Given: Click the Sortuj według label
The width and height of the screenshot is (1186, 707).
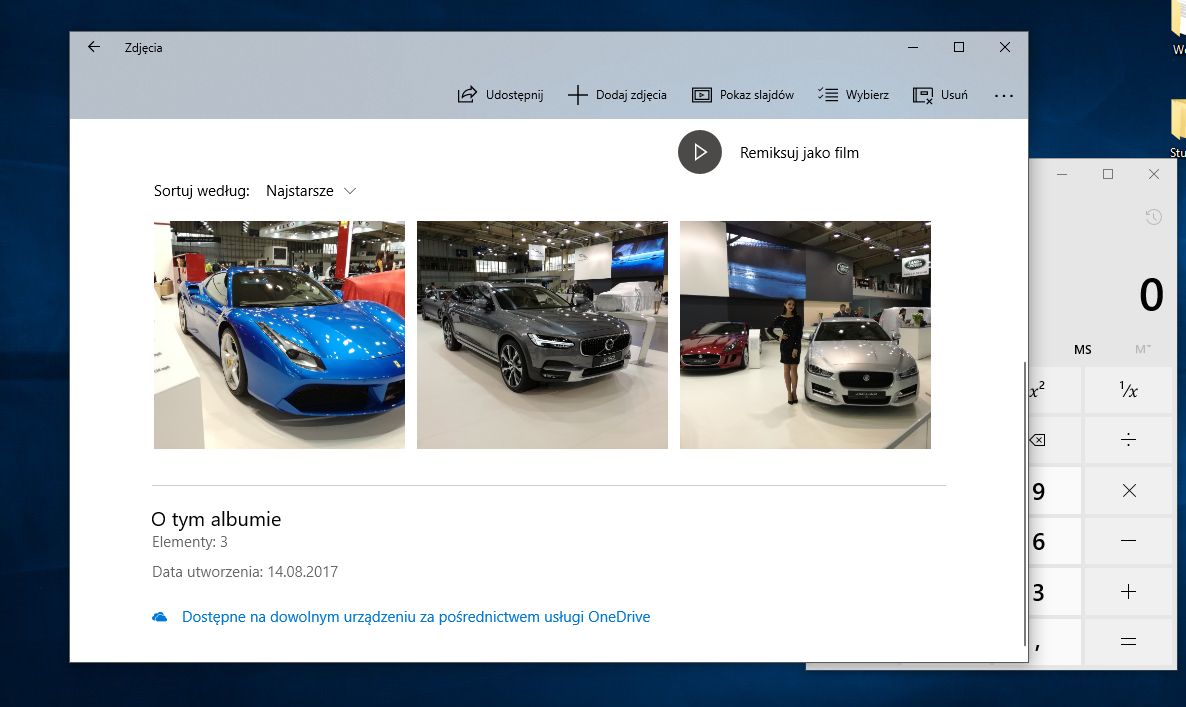Looking at the screenshot, I should 202,191.
